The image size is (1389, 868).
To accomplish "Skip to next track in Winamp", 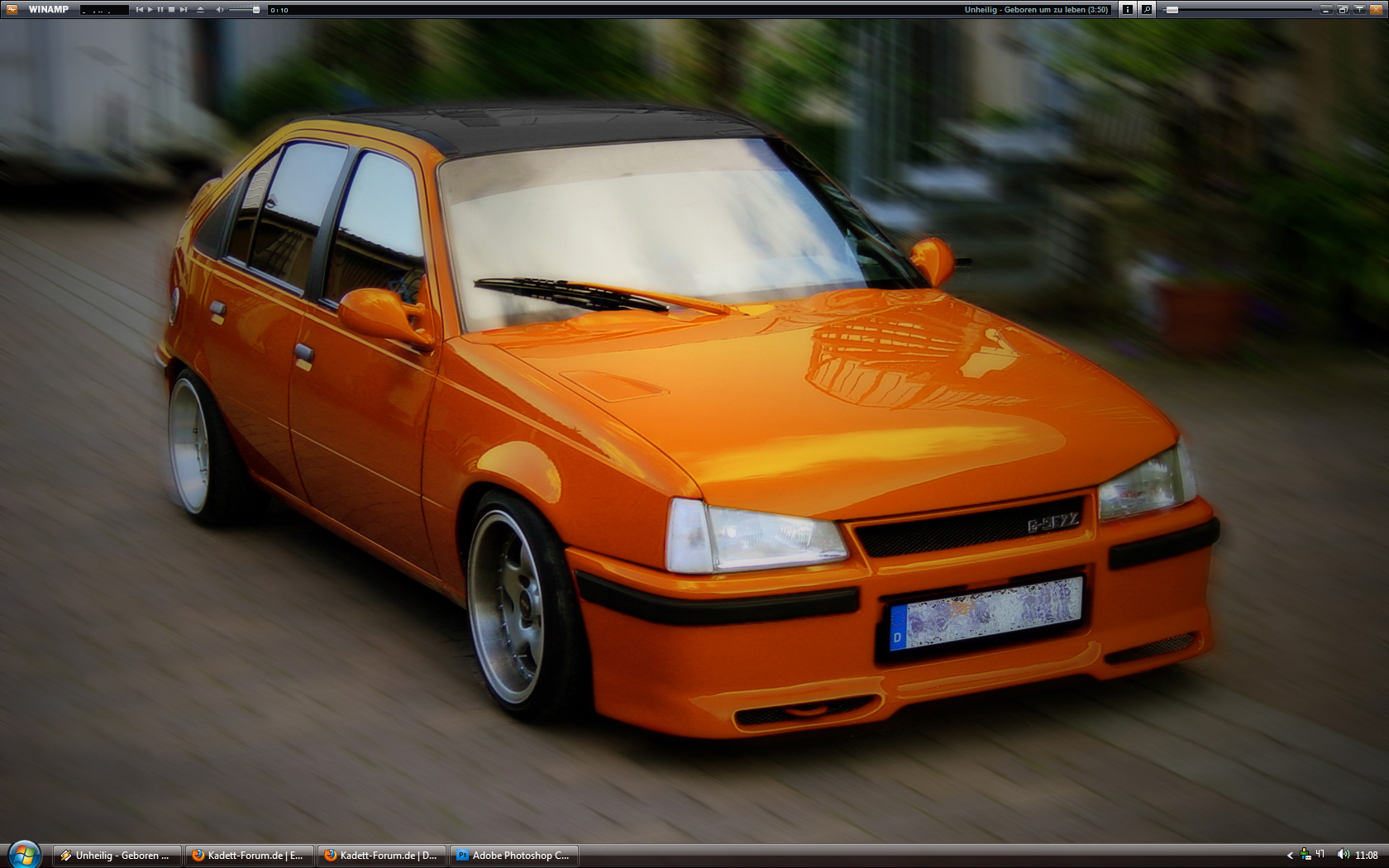I will (183, 10).
